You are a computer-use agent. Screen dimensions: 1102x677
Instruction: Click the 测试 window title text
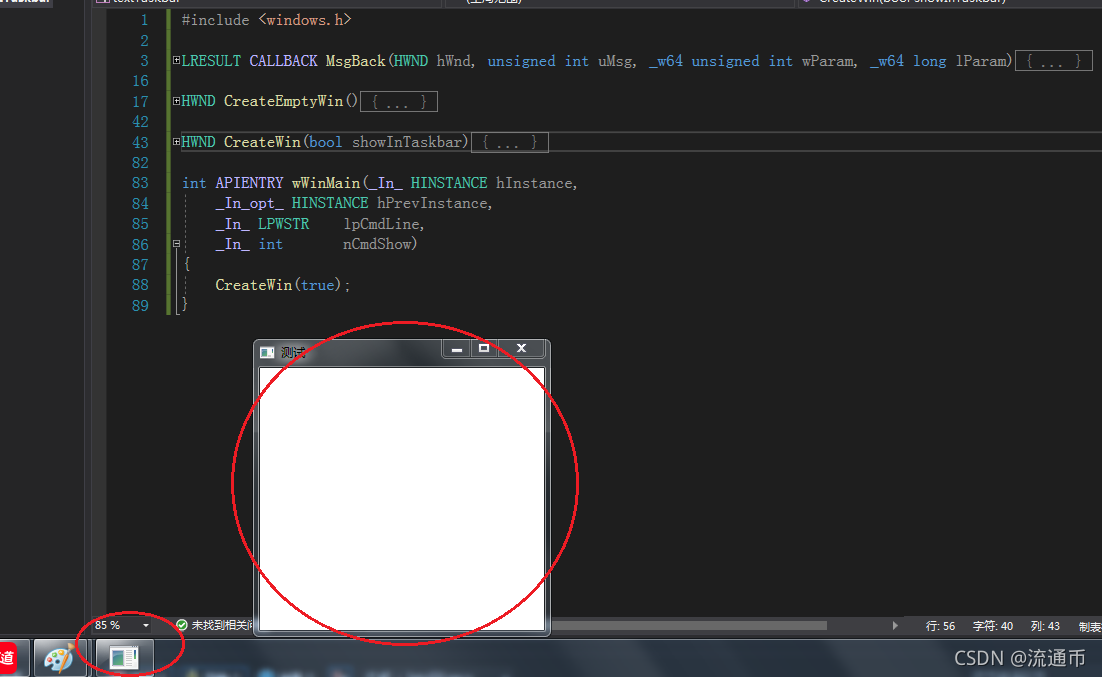[x=292, y=352]
